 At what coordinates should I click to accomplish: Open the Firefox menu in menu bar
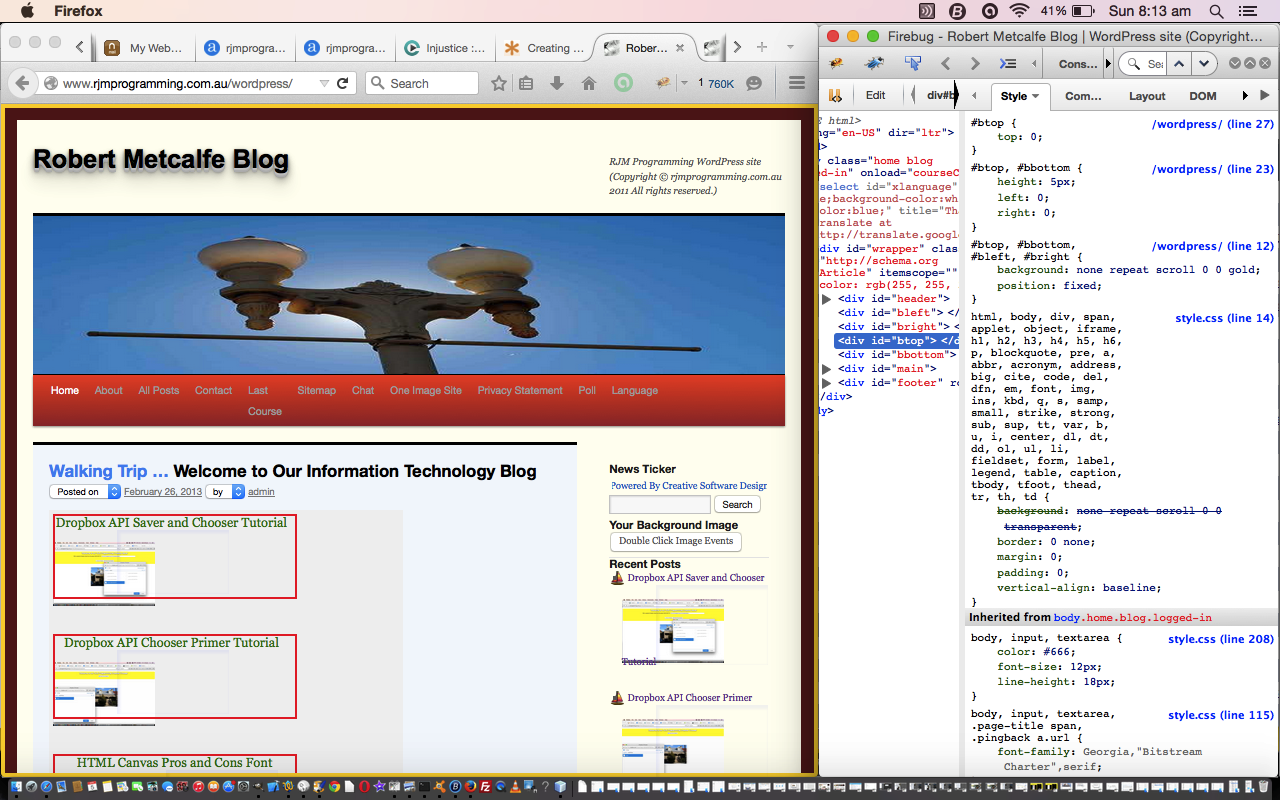point(78,11)
